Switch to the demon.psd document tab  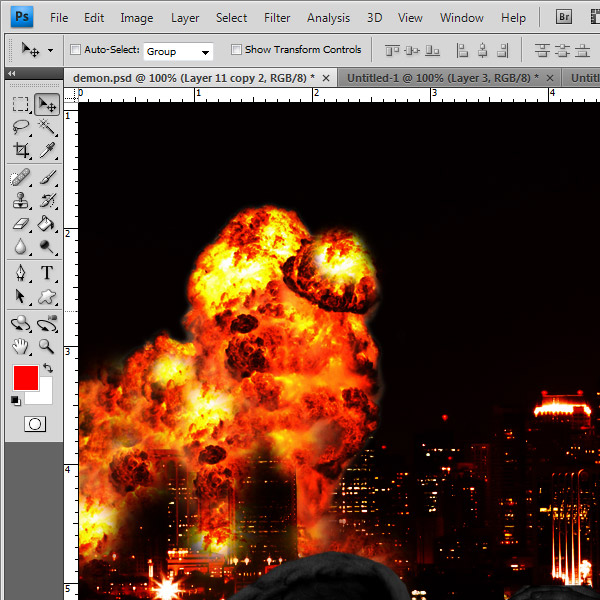194,78
